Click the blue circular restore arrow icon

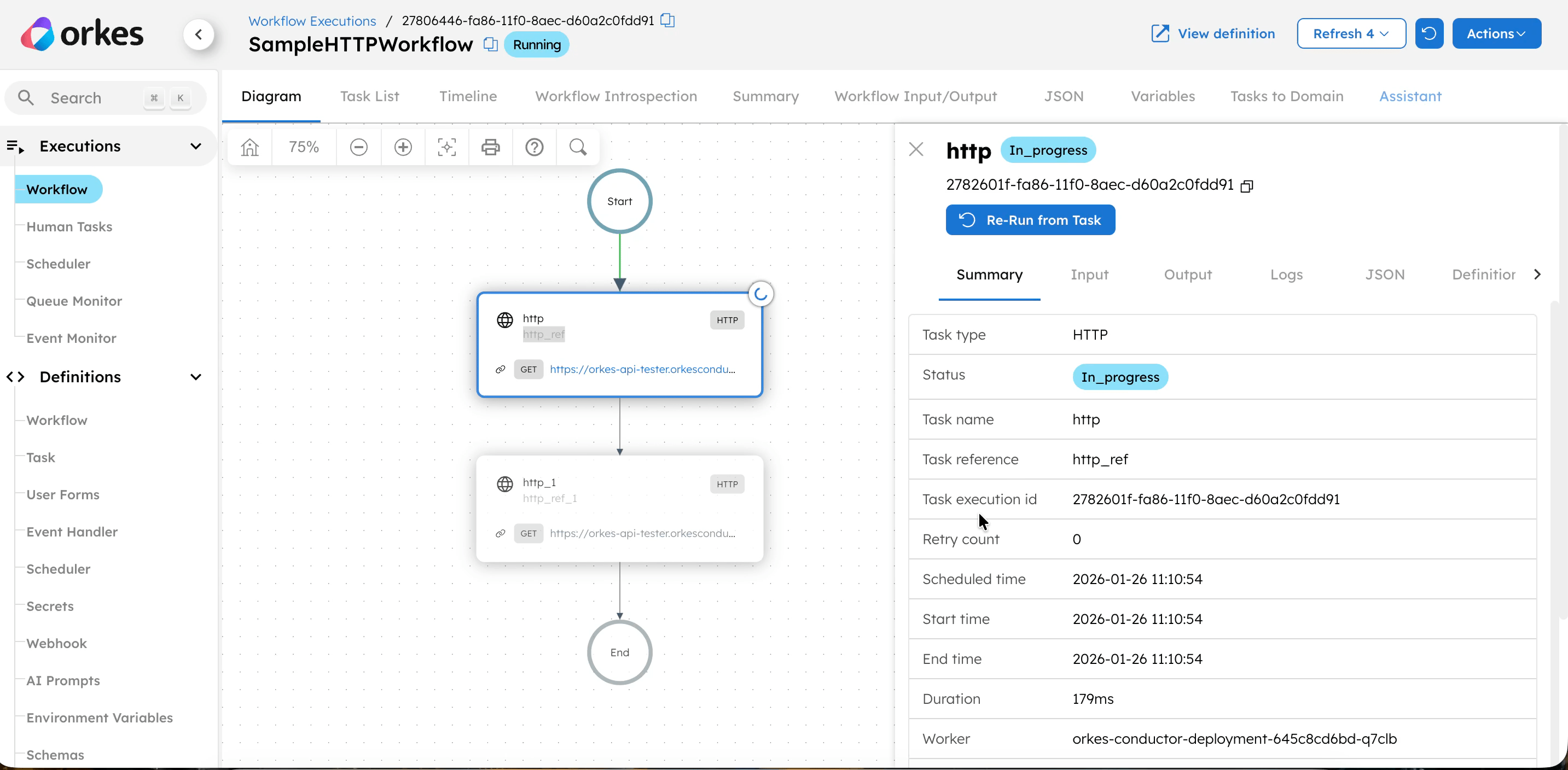point(1429,33)
